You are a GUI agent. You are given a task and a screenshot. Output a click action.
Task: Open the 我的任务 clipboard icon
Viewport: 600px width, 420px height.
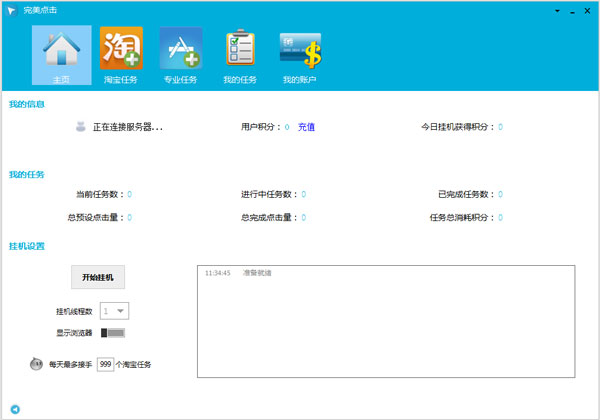click(240, 48)
